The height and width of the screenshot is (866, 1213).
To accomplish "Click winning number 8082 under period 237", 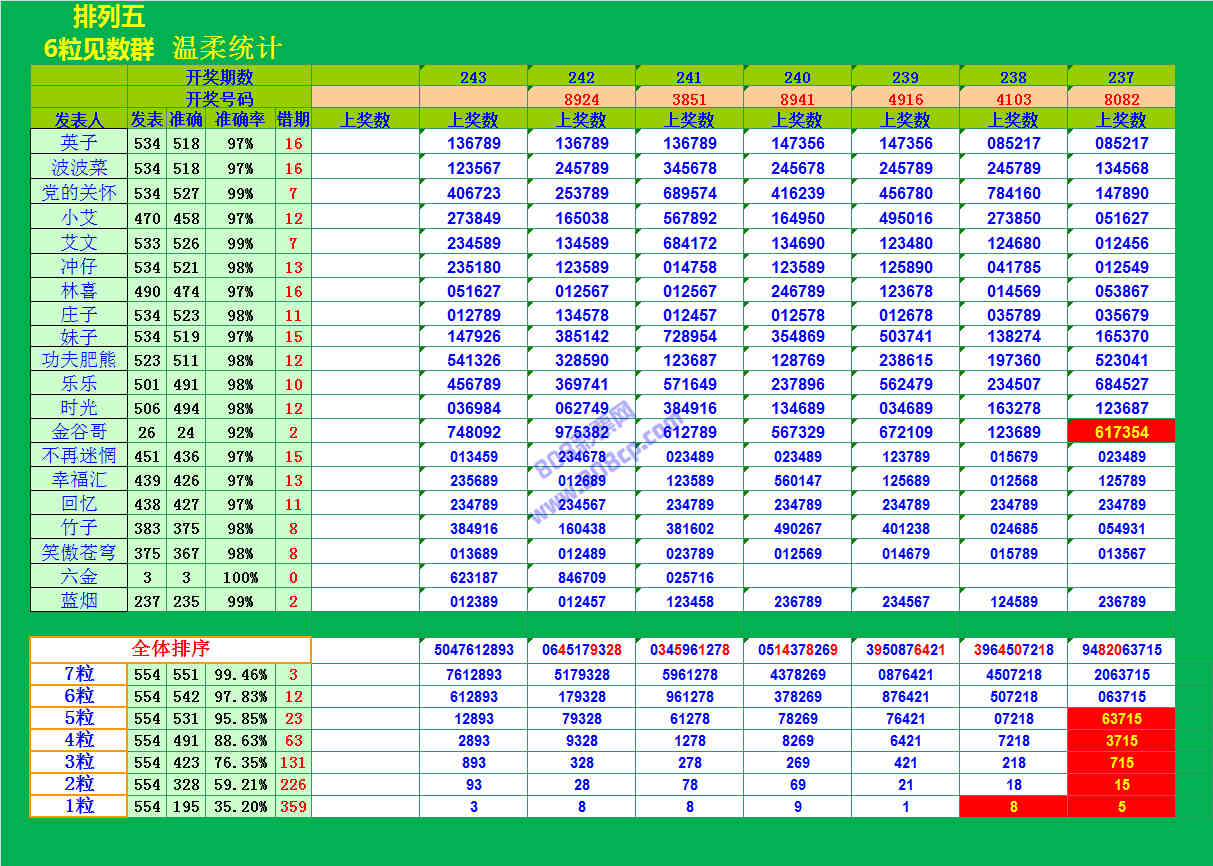I will tap(1121, 99).
